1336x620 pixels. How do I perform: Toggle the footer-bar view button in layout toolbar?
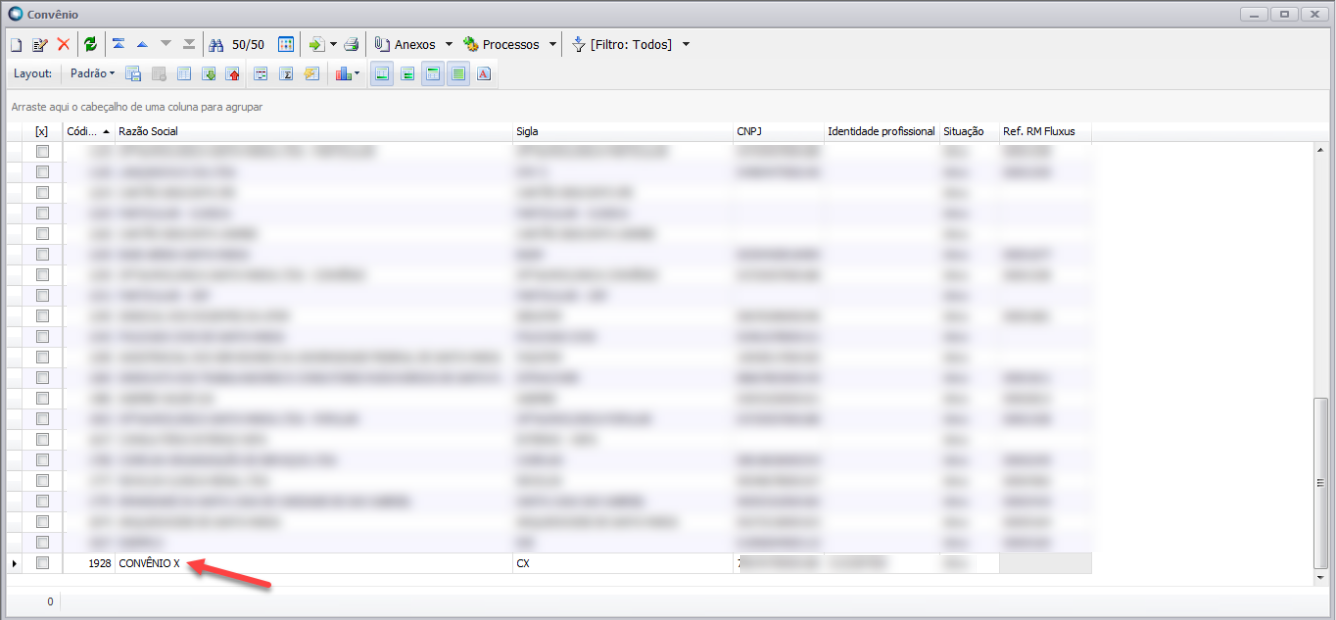pos(382,74)
